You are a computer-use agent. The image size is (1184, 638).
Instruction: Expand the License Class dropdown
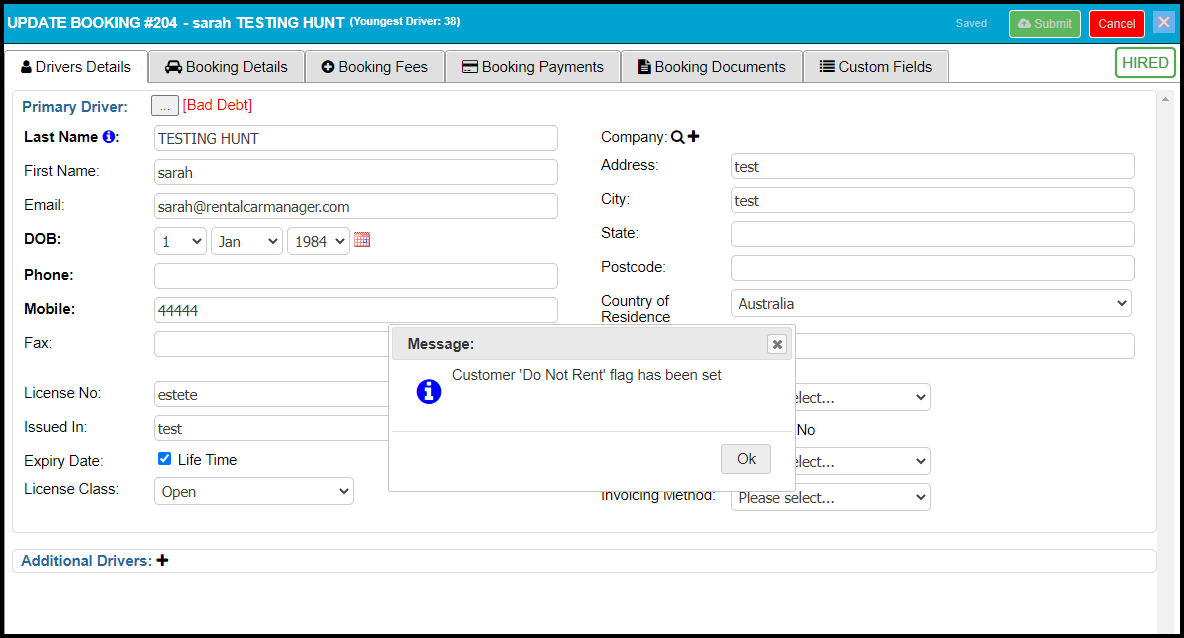tap(254, 491)
